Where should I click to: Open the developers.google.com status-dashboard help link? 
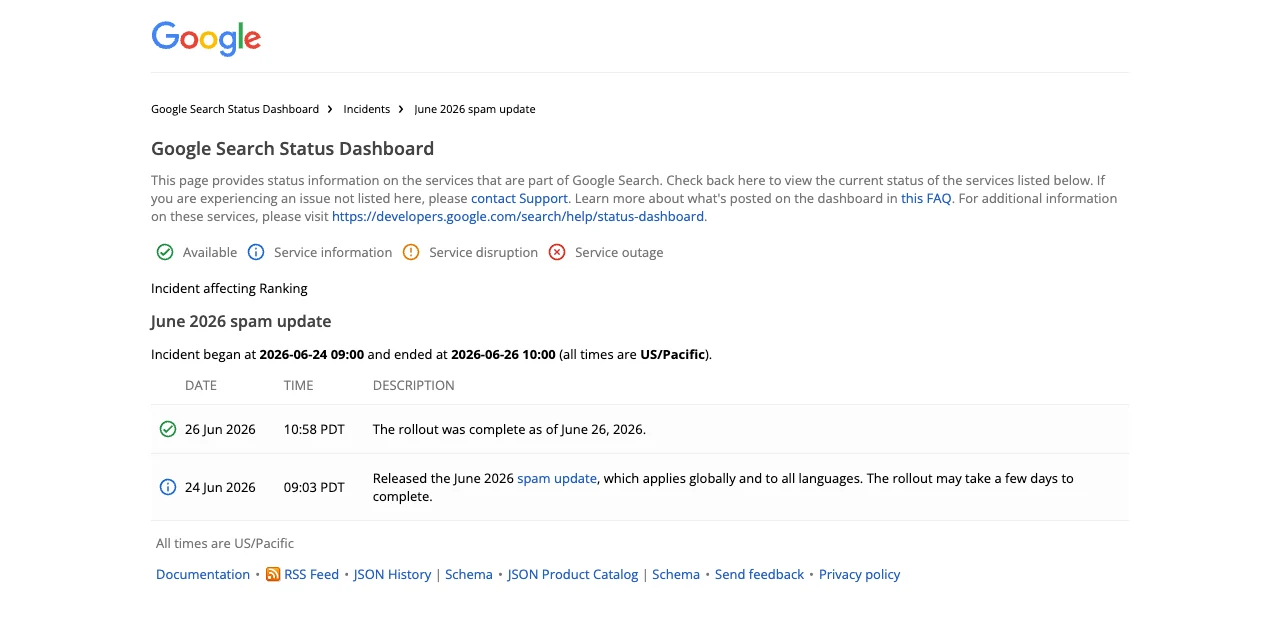(x=518, y=216)
